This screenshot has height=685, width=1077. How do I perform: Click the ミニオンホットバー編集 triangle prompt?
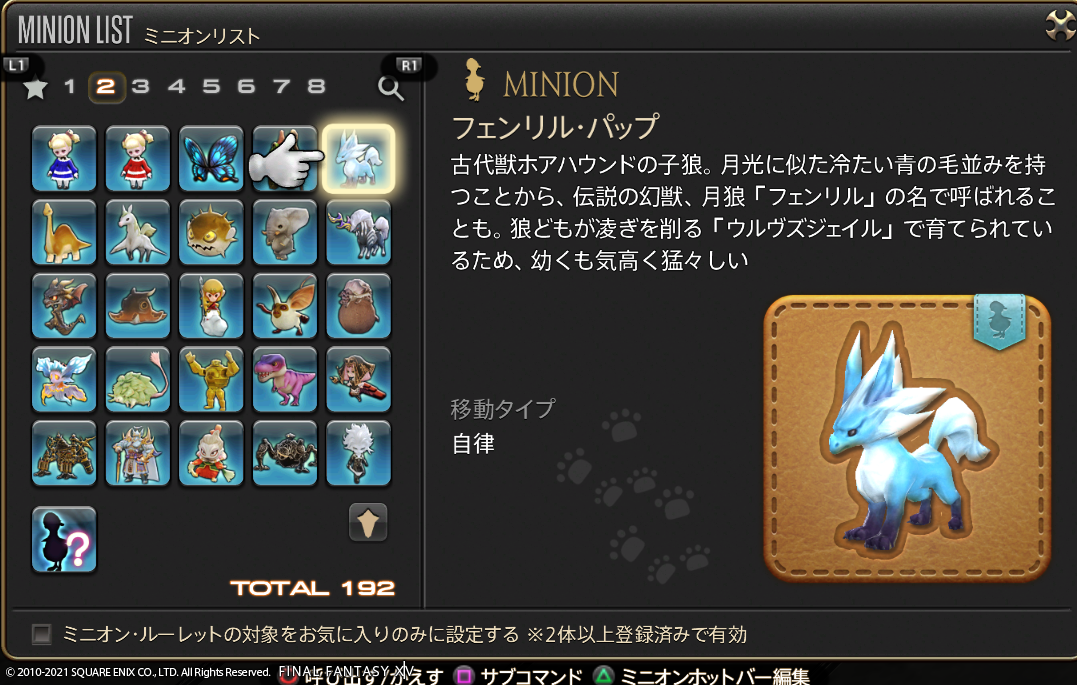[702, 676]
